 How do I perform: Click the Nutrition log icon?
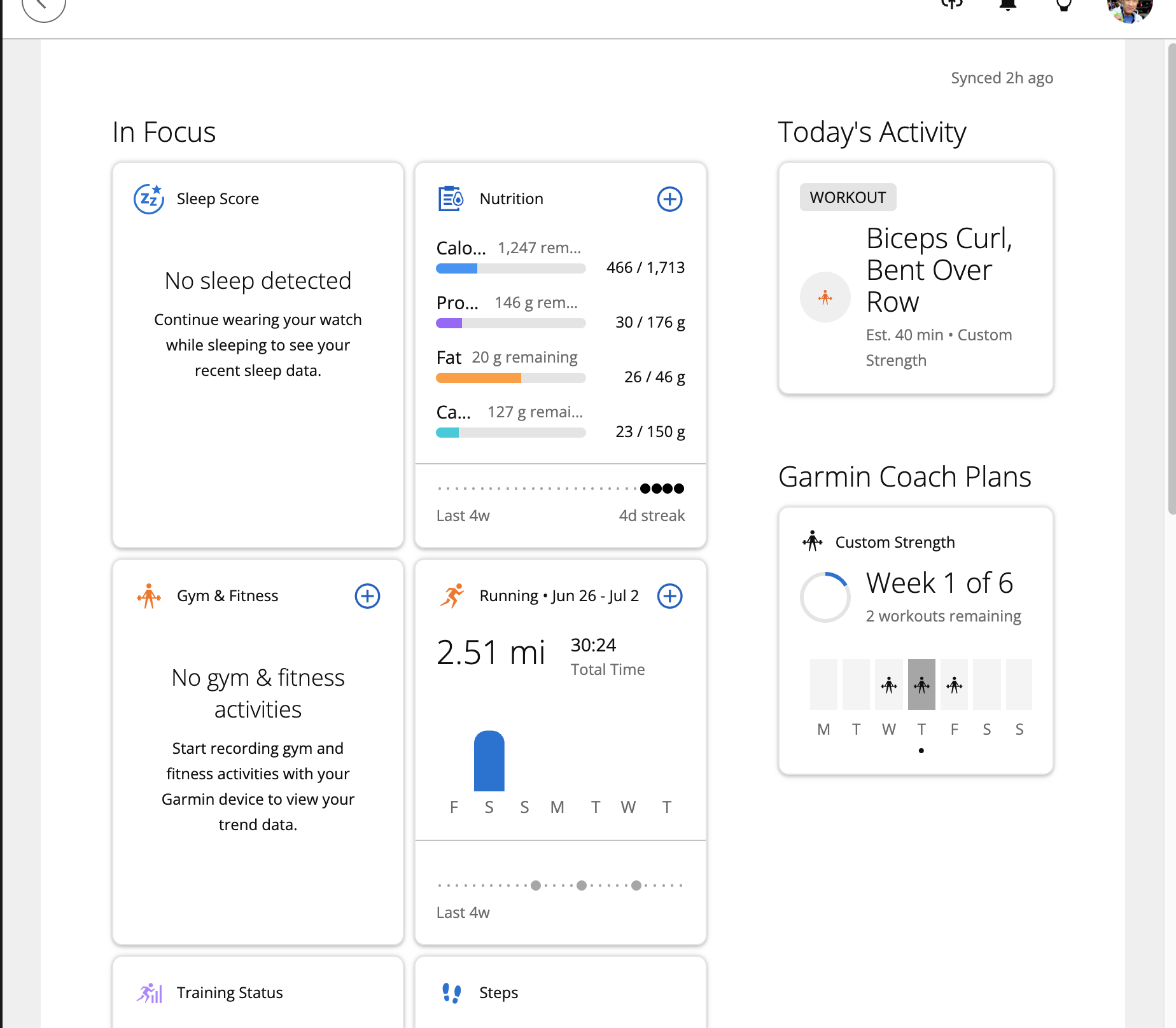451,198
